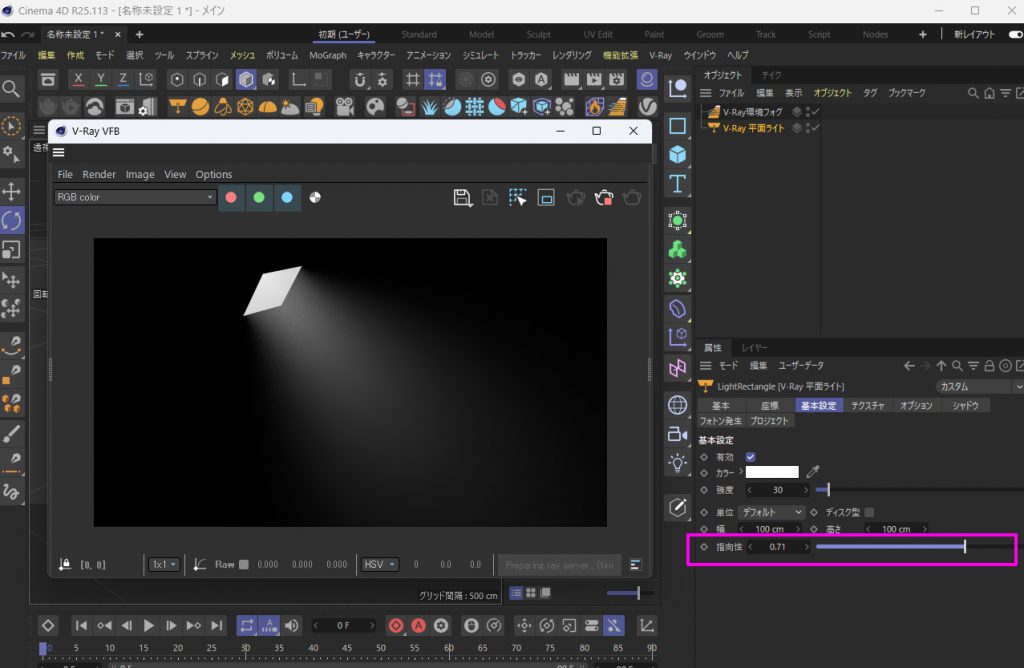Click the V-Ray menu in the main menu bar
Viewport: 1024px width, 668px height.
point(659,55)
